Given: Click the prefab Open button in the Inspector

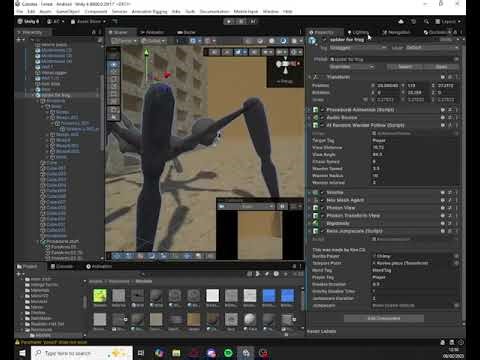Looking at the screenshot, I should [441, 67].
